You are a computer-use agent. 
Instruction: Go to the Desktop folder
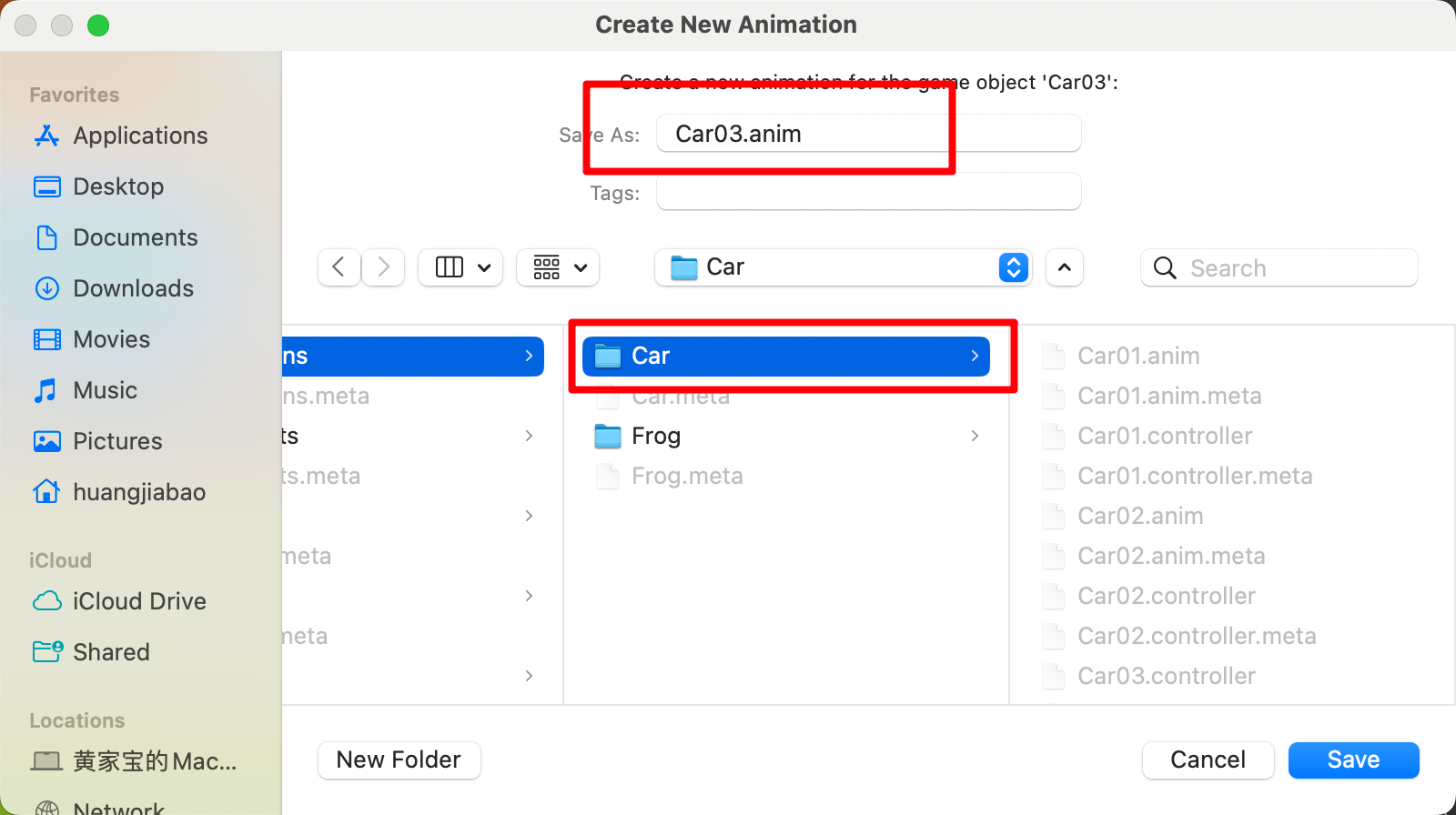pyautogui.click(x=98, y=186)
